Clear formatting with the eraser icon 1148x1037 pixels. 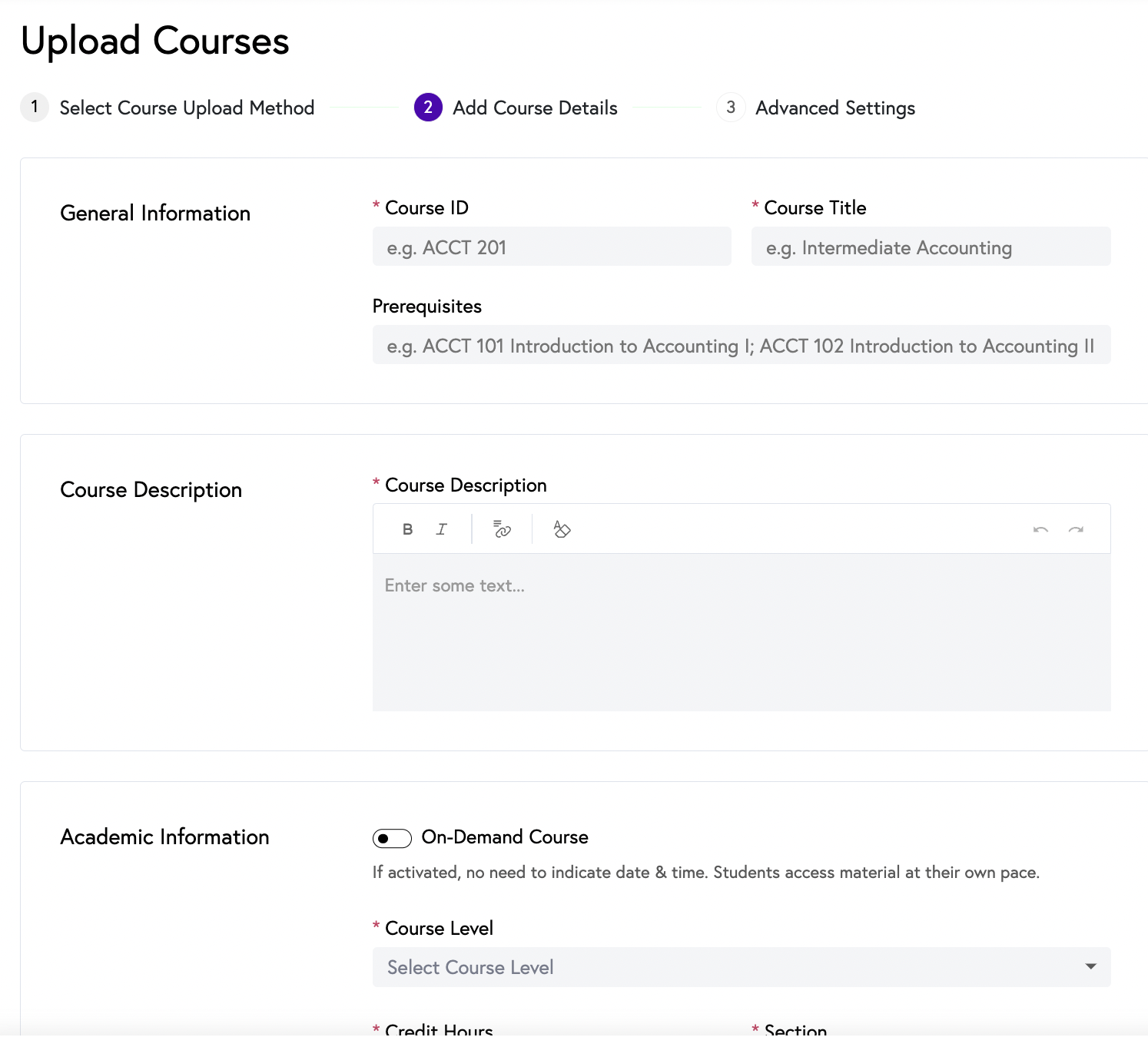(x=562, y=529)
